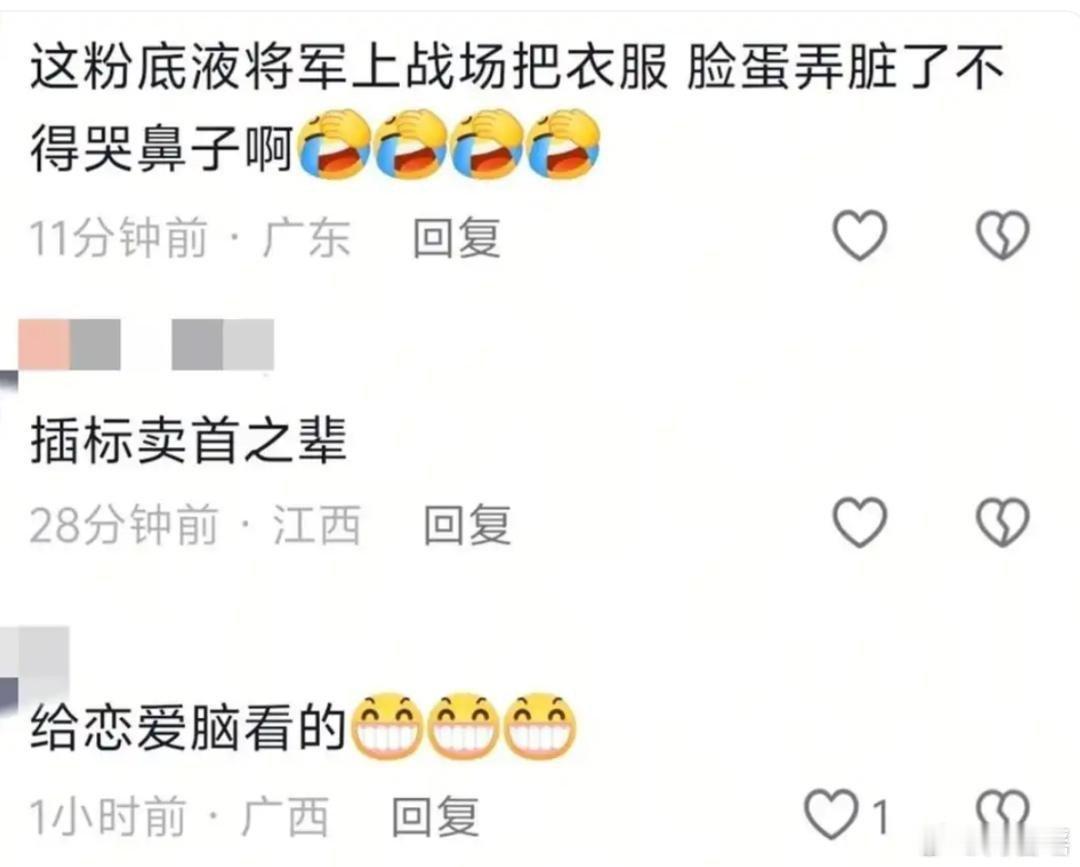Select the 插标卖首之辈 comment text
This screenshot has height=867, width=1080.
(188, 441)
